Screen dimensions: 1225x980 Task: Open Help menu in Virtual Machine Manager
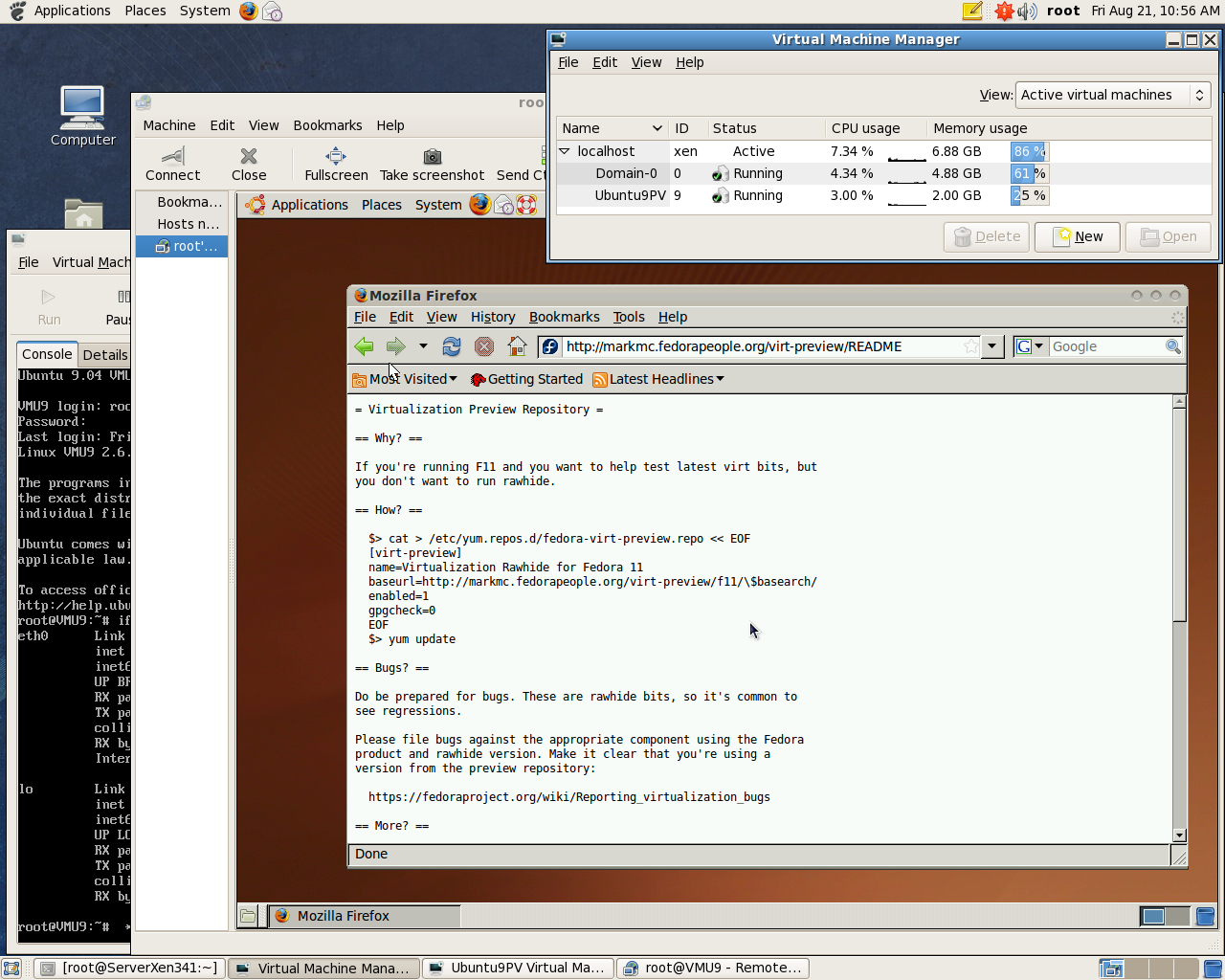coord(690,62)
